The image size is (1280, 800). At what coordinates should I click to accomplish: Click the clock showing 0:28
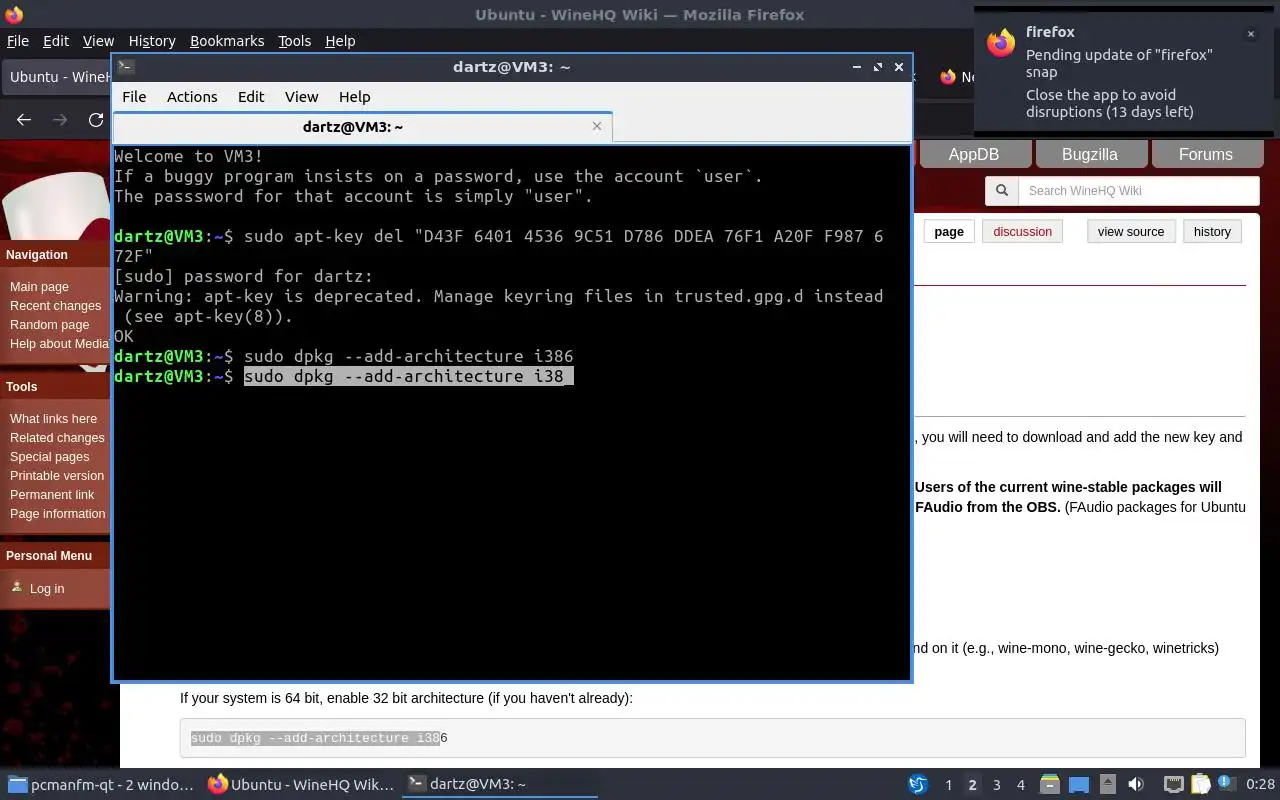click(1260, 785)
